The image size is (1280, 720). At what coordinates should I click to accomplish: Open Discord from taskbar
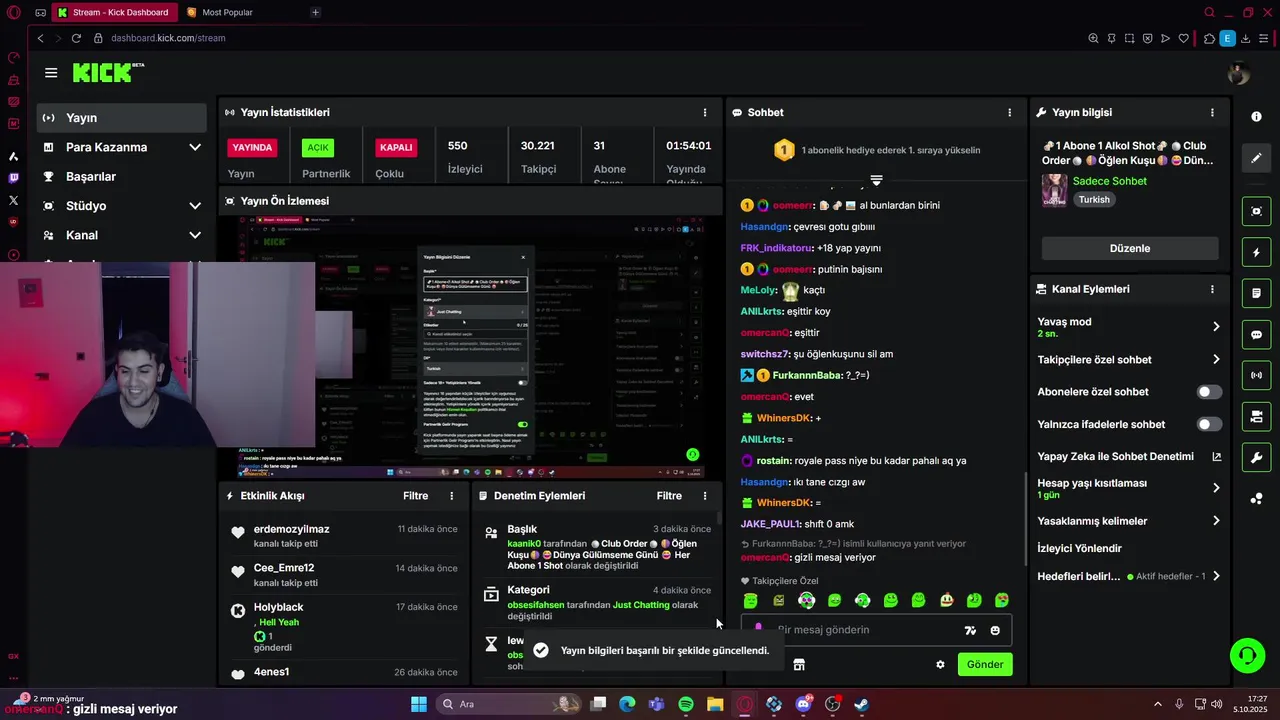coord(803,704)
